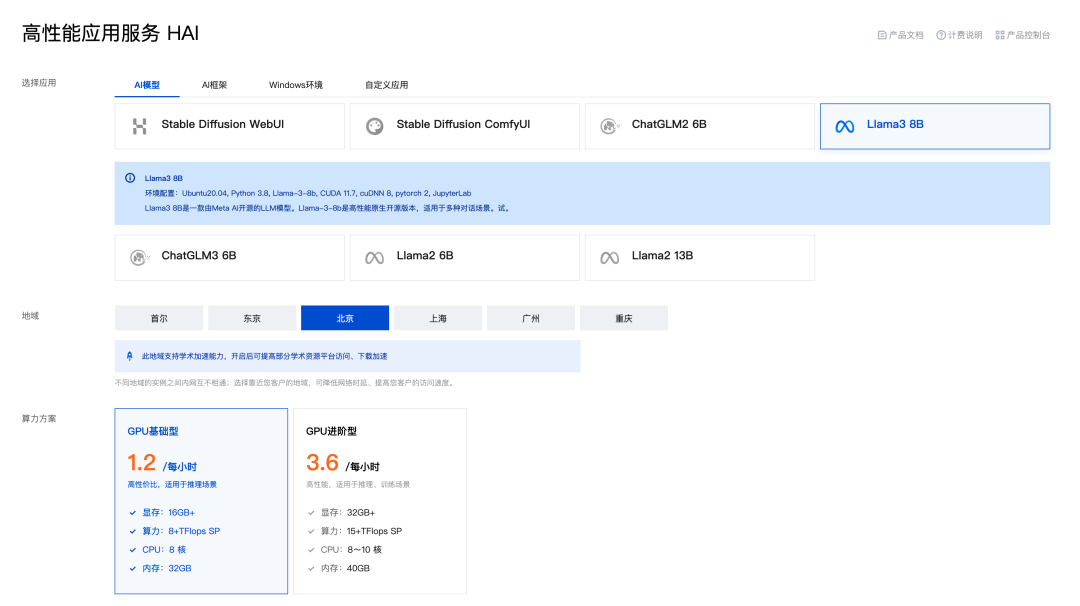Select the GPU进阶型 plan card
This screenshot has height=606, width=1080.
coord(379,500)
